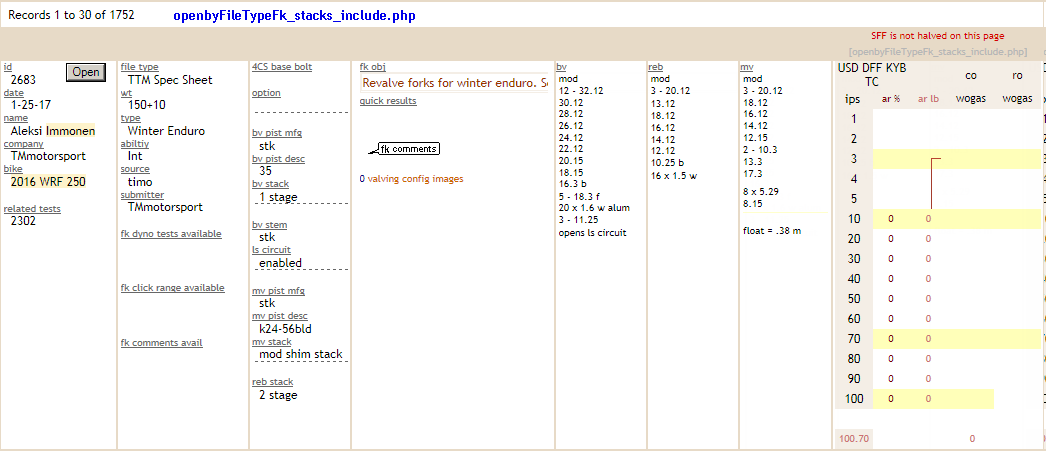
Task: Click the Open button for record 2683
Action: 85,72
